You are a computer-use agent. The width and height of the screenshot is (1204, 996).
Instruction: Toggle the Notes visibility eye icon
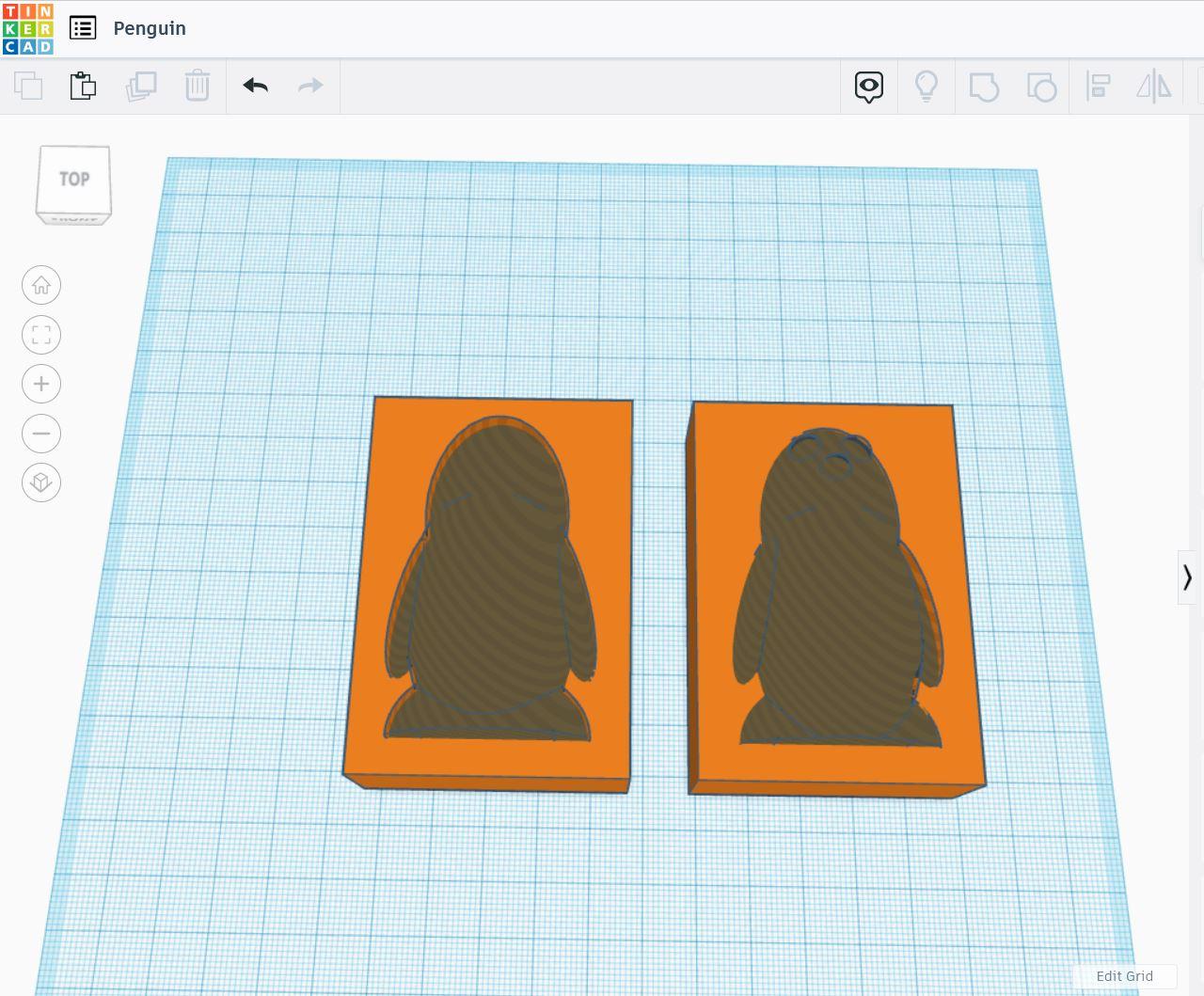869,87
